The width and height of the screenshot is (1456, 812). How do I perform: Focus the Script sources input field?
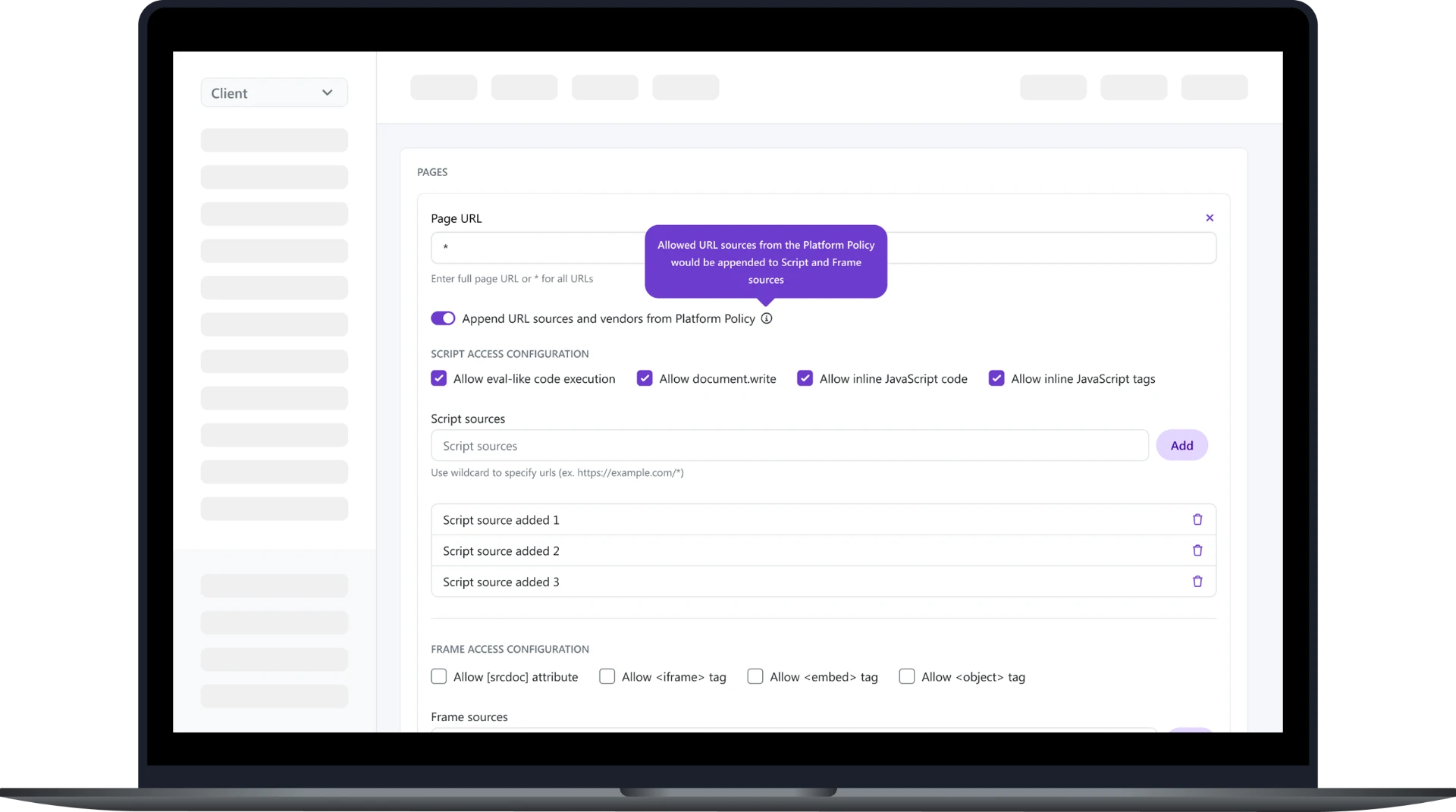click(x=789, y=446)
